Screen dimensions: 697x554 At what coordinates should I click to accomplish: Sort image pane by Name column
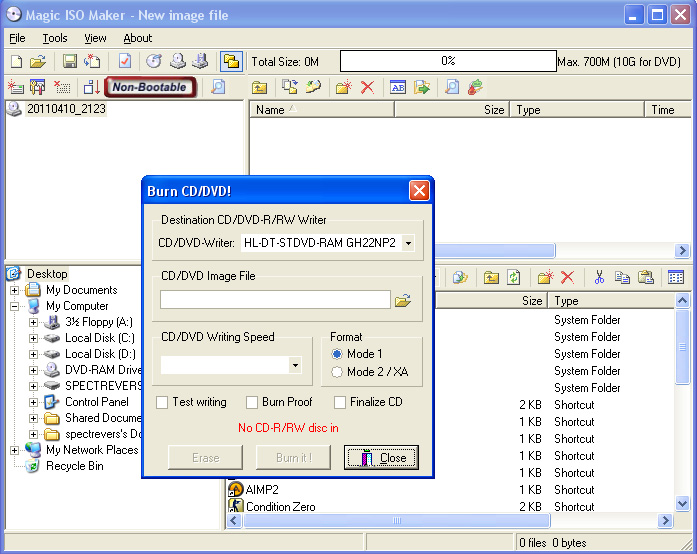tap(322, 110)
